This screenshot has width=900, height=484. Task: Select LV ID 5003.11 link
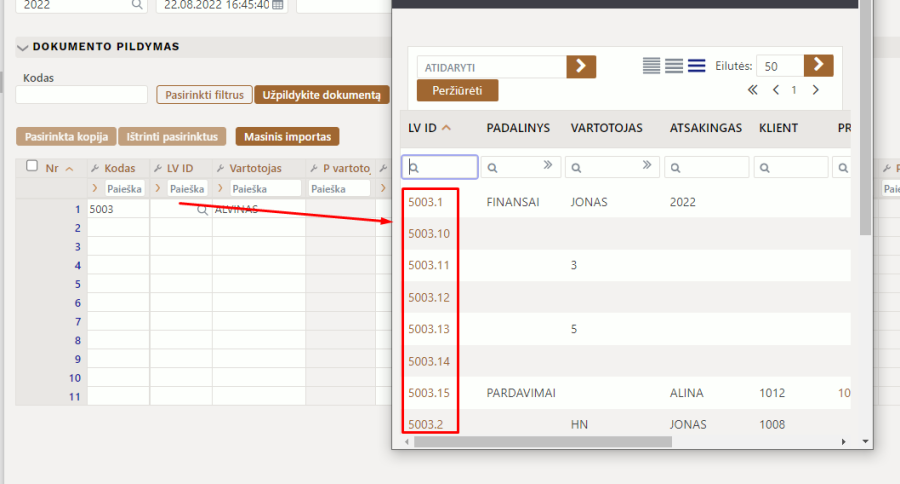(429, 265)
